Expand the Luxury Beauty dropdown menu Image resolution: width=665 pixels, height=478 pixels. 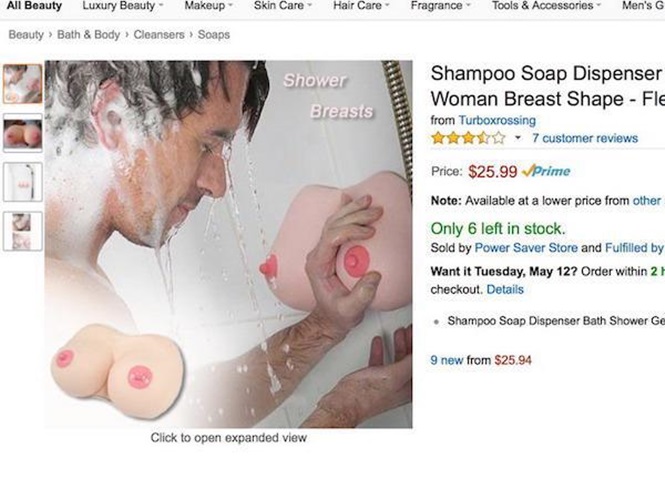[x=122, y=6]
